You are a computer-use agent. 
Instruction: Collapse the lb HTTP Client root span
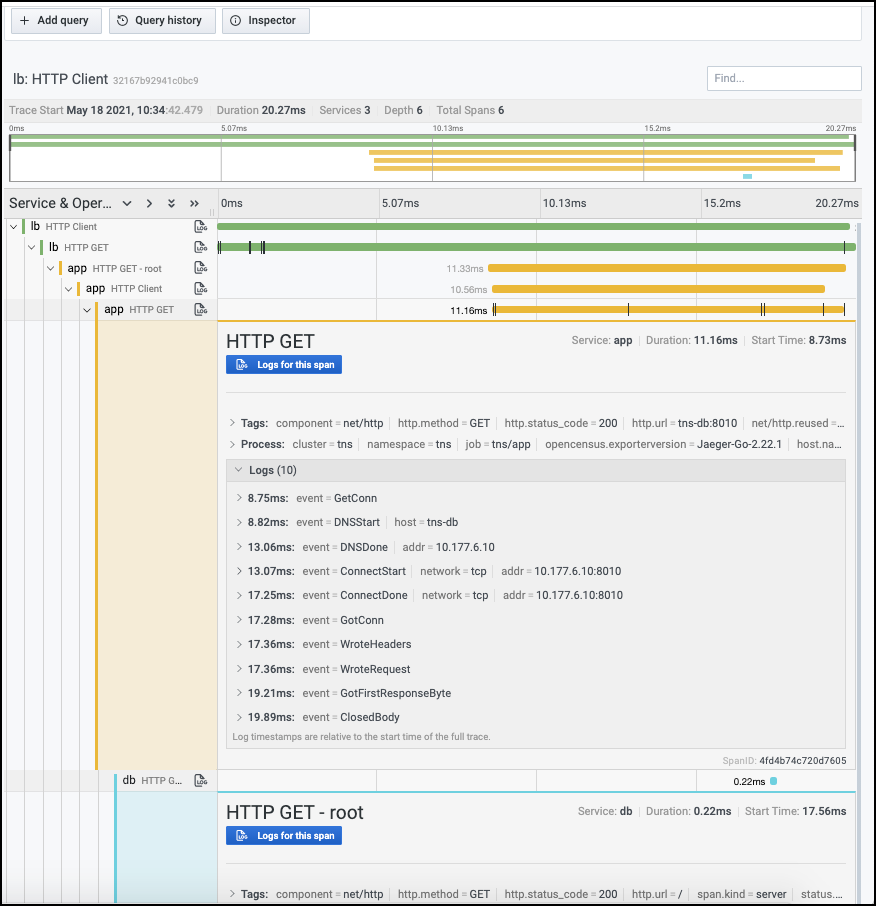point(13,227)
